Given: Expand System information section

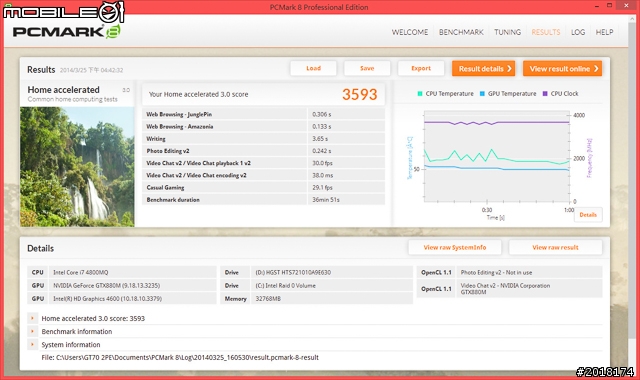Looking at the screenshot, I should tap(33, 344).
